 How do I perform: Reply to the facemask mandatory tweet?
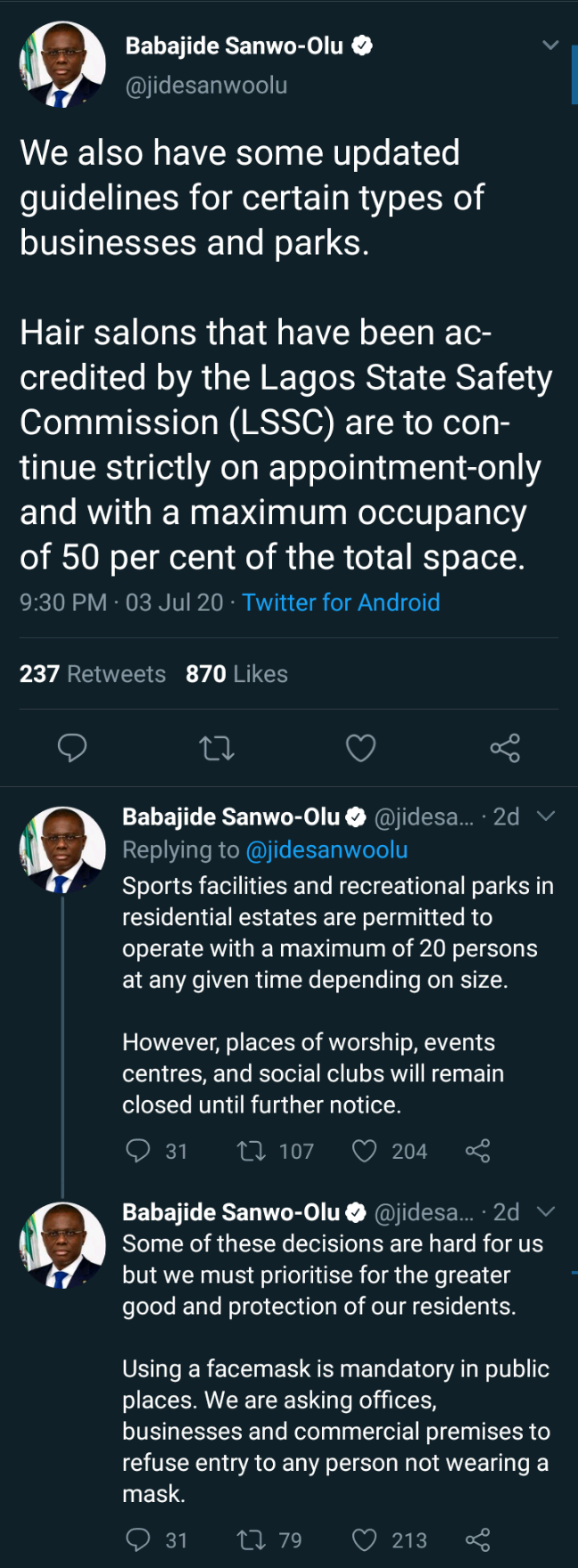(138, 1539)
